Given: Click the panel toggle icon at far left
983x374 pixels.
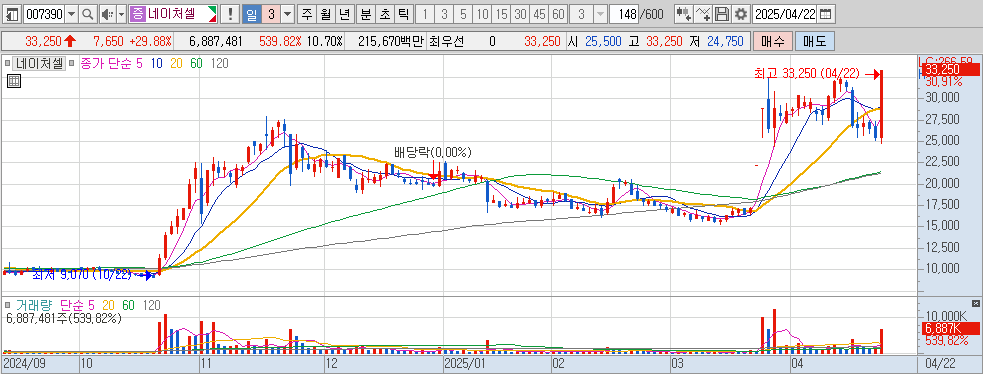Looking at the screenshot, I should [12, 14].
